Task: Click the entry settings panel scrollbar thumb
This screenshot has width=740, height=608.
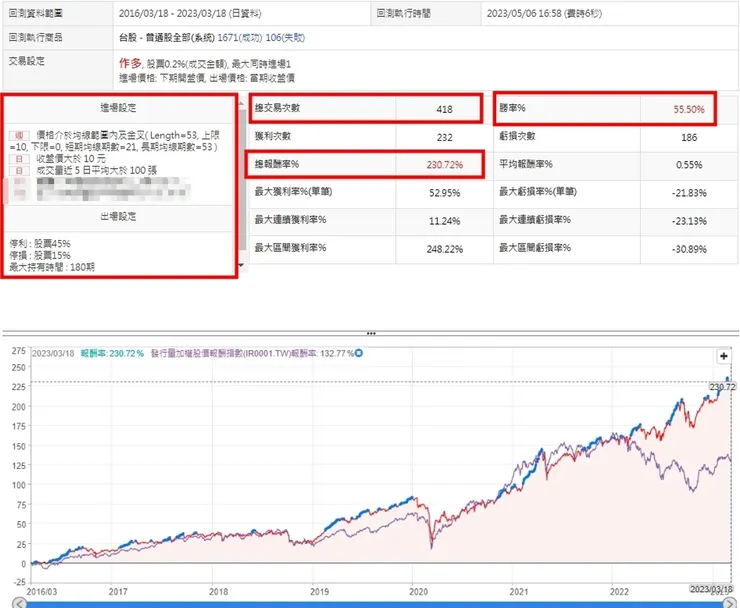Action: click(243, 179)
